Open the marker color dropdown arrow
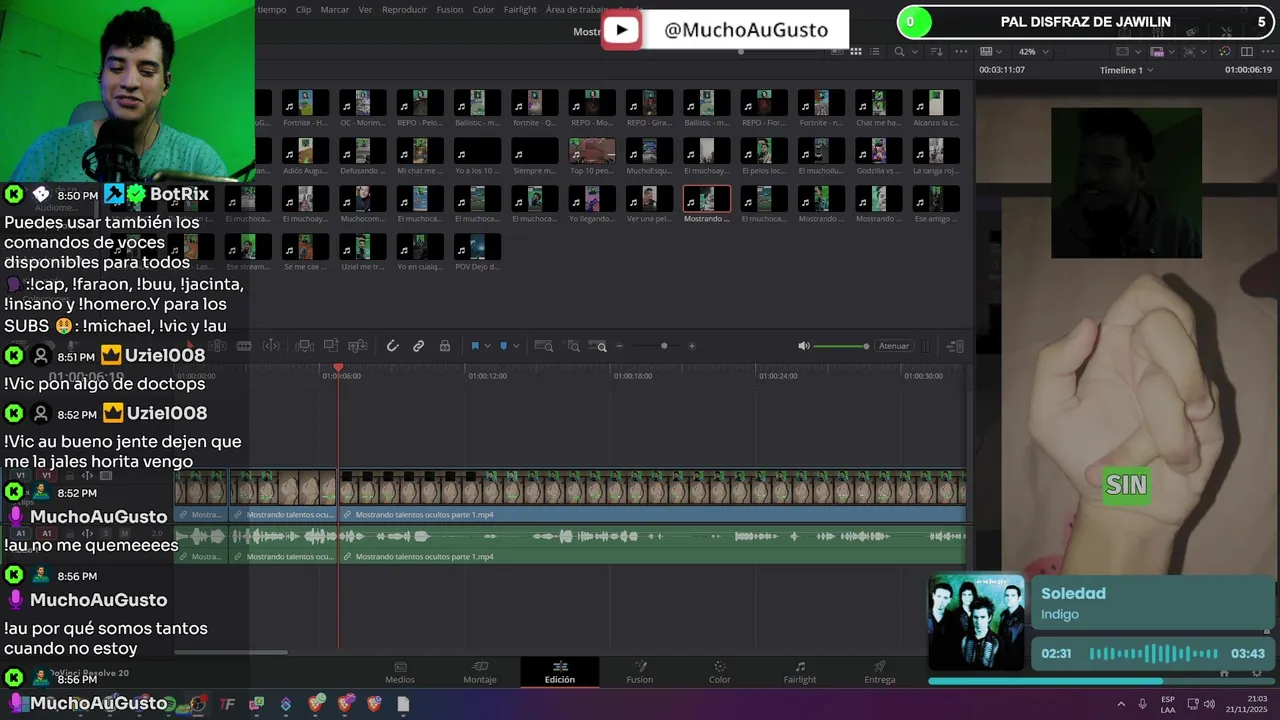The width and height of the screenshot is (1280, 720). [x=515, y=346]
